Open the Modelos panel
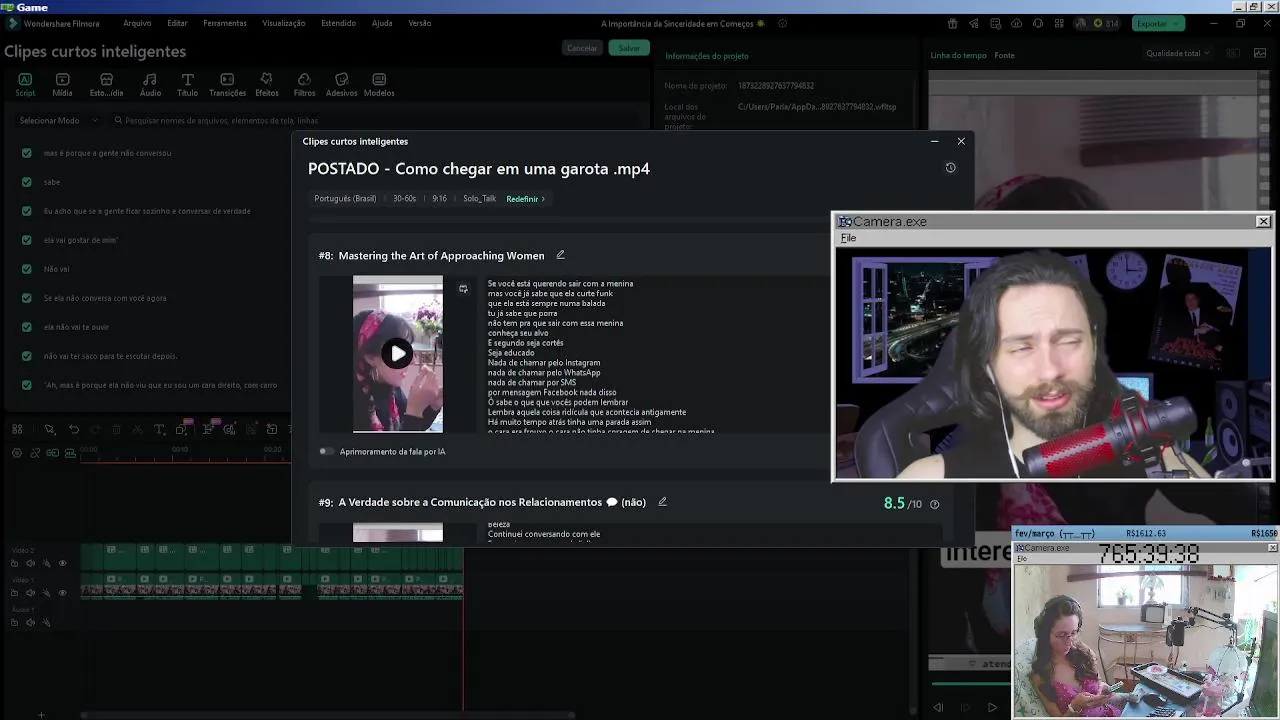This screenshot has height=720, width=1280. [x=379, y=85]
